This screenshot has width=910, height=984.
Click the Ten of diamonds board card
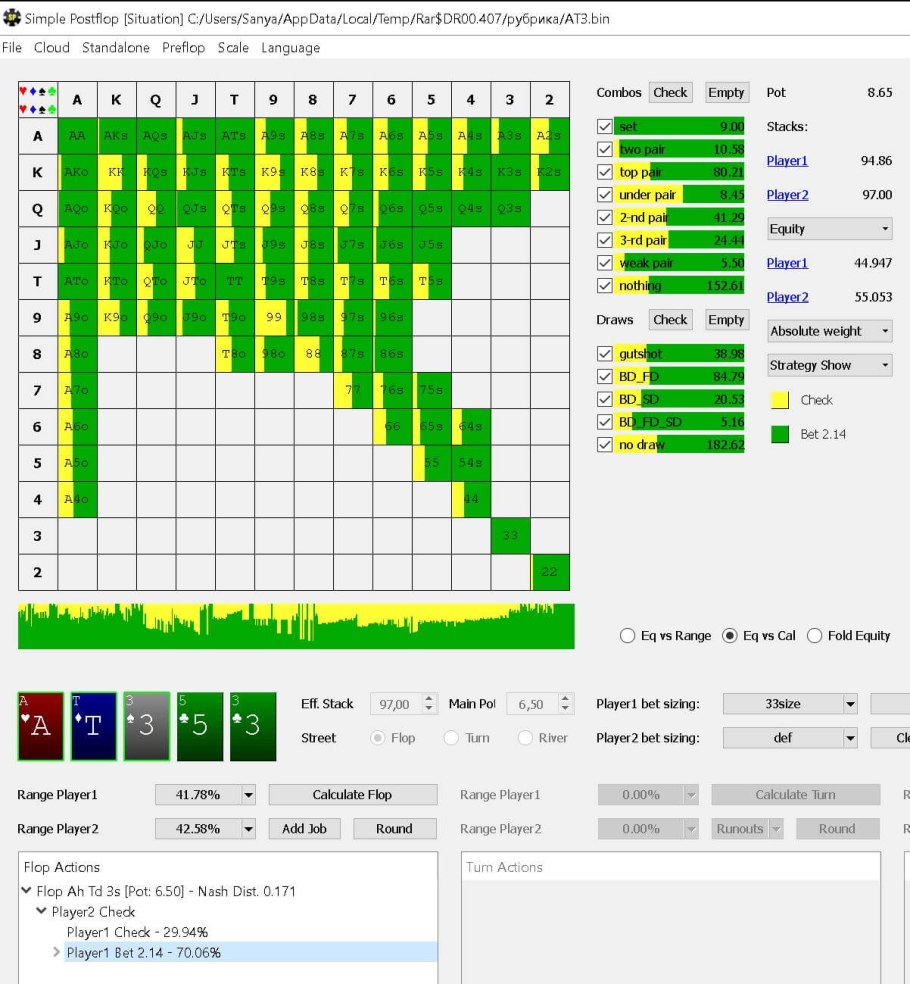coord(93,726)
